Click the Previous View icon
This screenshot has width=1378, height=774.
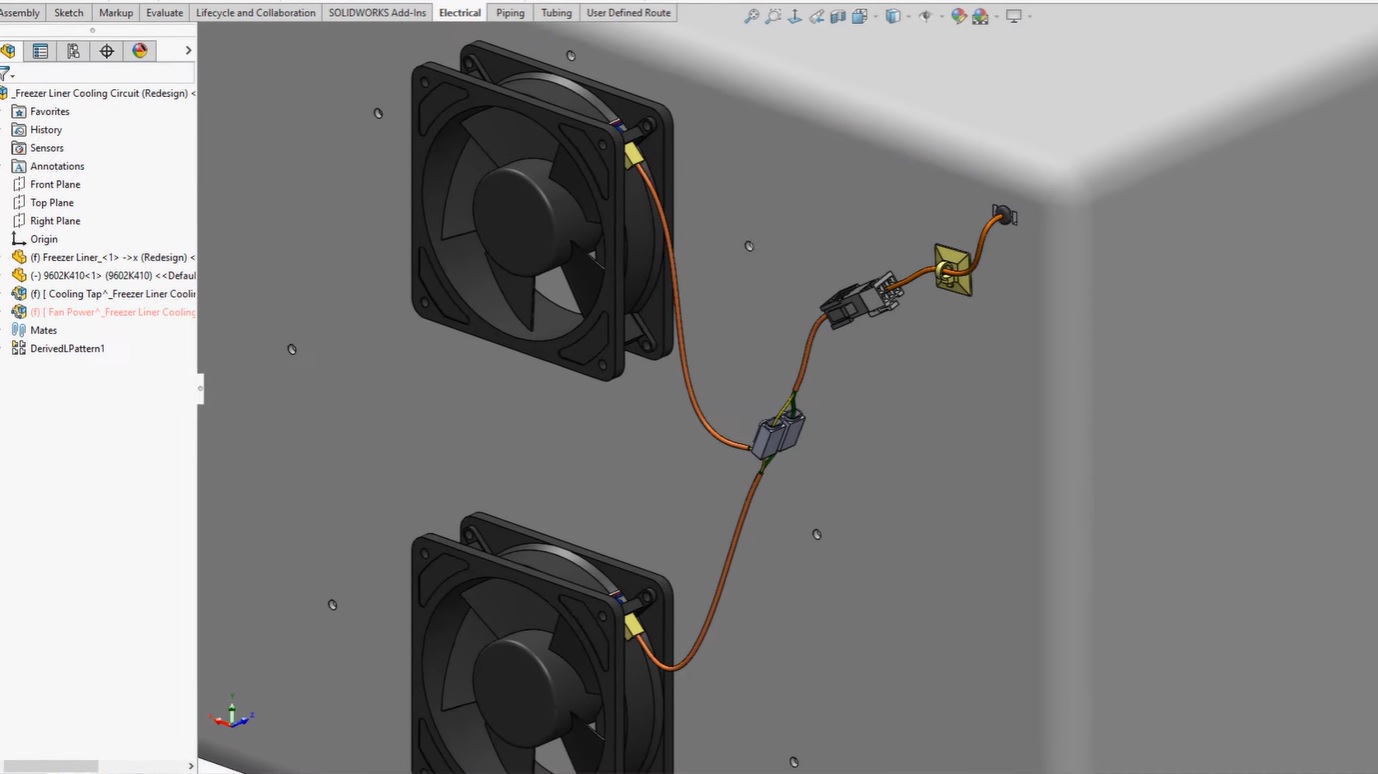(x=817, y=16)
